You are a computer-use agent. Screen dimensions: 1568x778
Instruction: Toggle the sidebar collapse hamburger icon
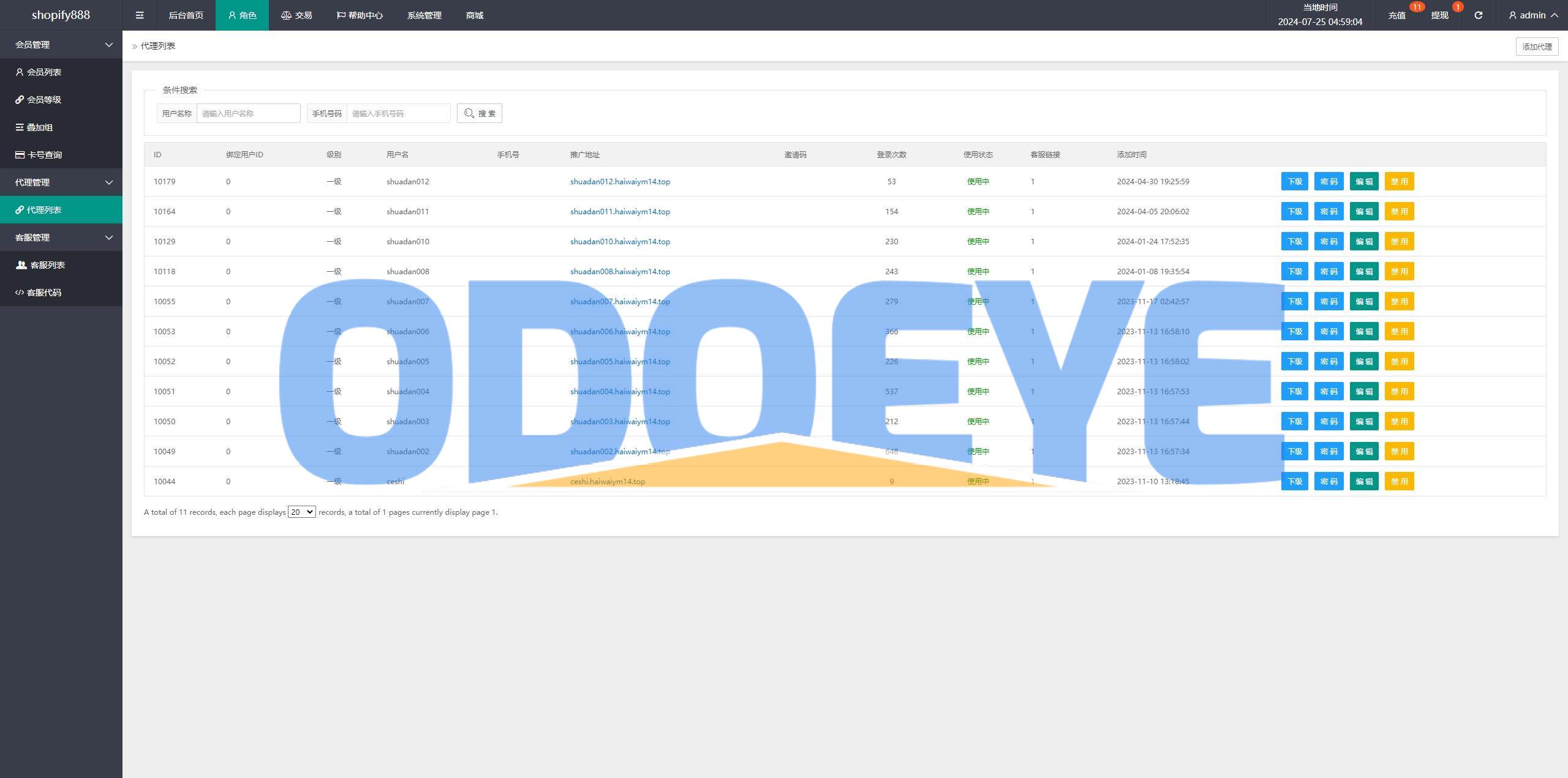tap(140, 15)
